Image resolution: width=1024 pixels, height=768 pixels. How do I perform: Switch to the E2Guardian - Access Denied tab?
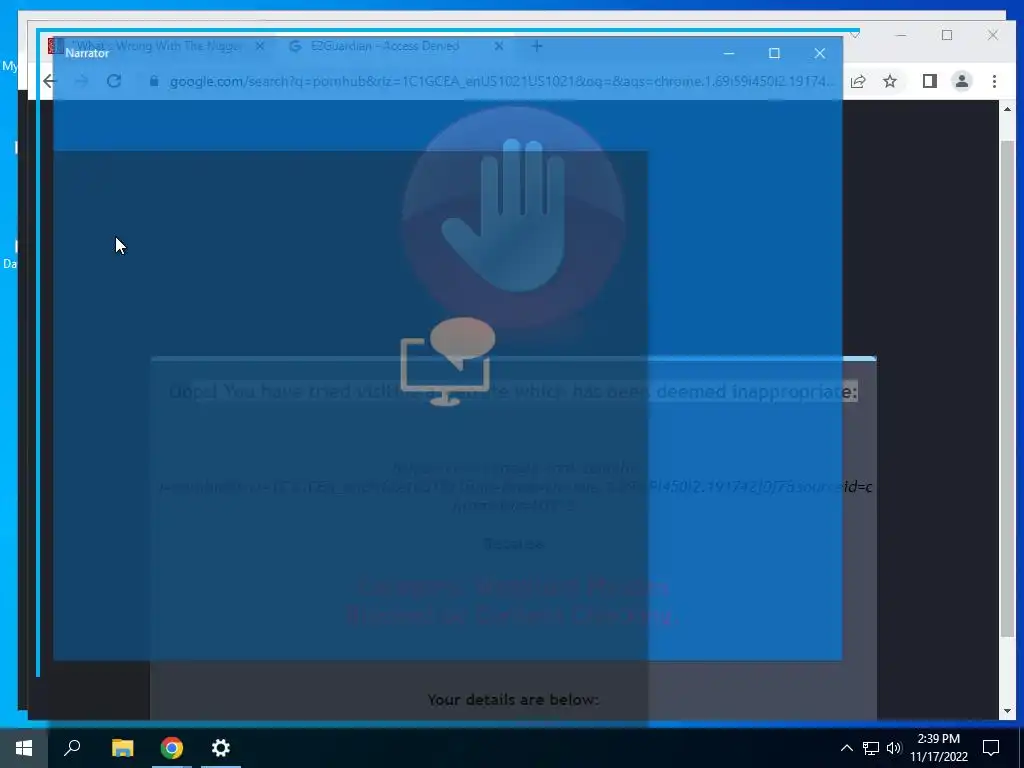click(385, 46)
